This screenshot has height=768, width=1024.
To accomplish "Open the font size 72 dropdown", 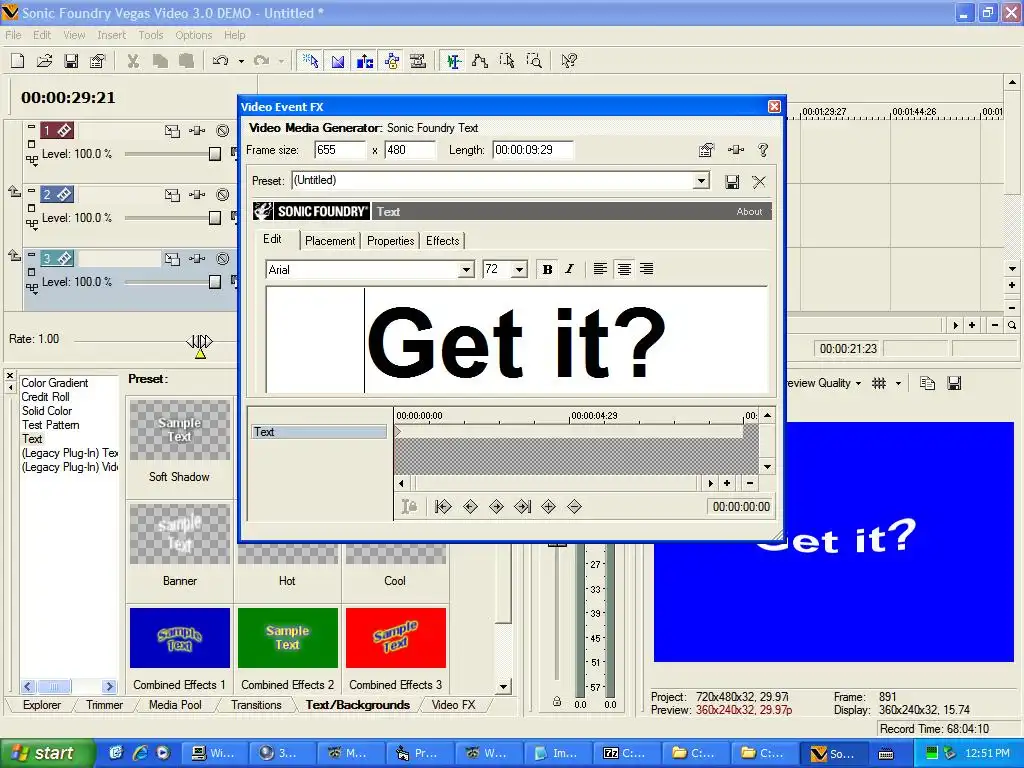I will [x=519, y=270].
